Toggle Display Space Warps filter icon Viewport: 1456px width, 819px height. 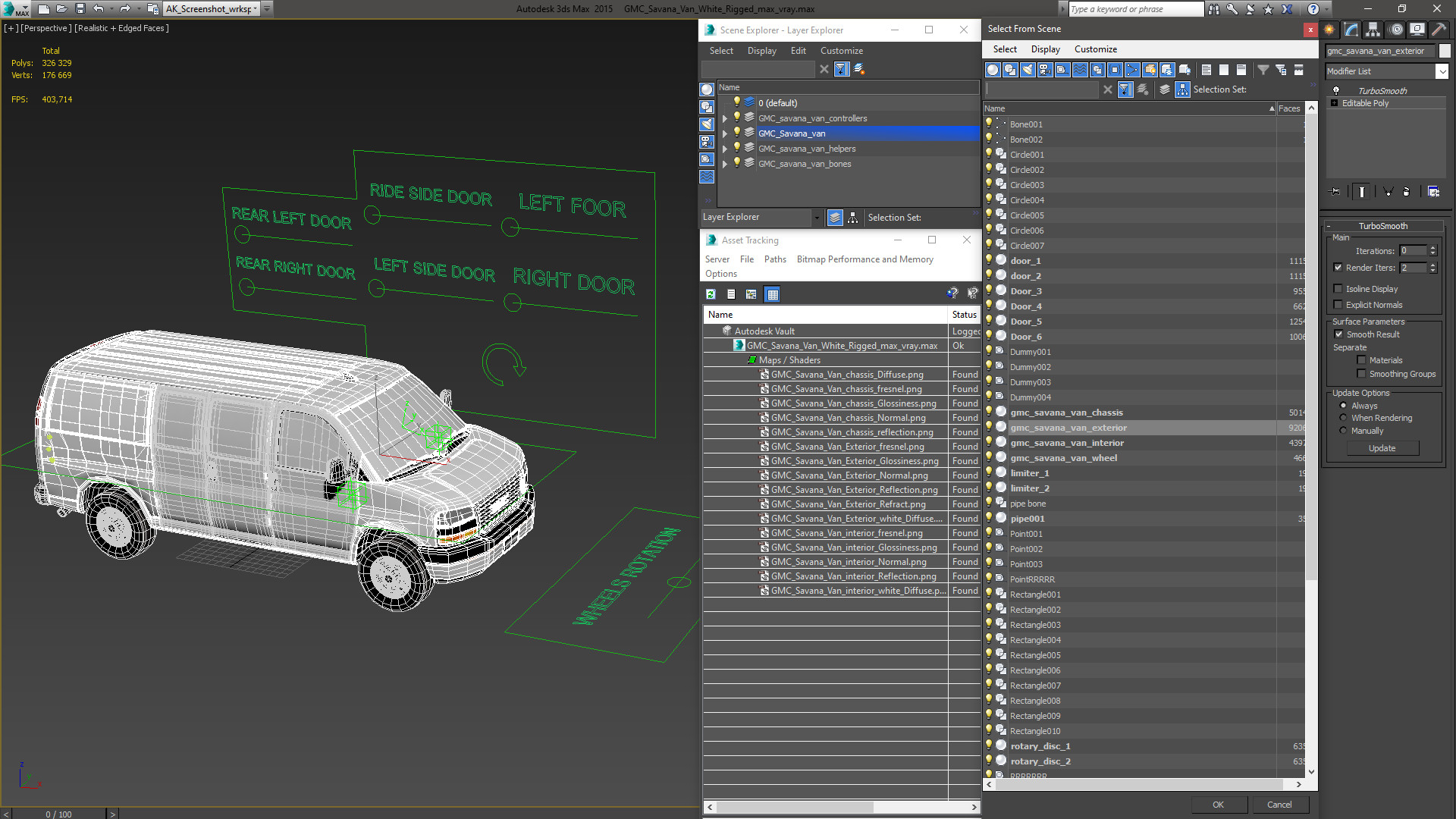point(1080,70)
